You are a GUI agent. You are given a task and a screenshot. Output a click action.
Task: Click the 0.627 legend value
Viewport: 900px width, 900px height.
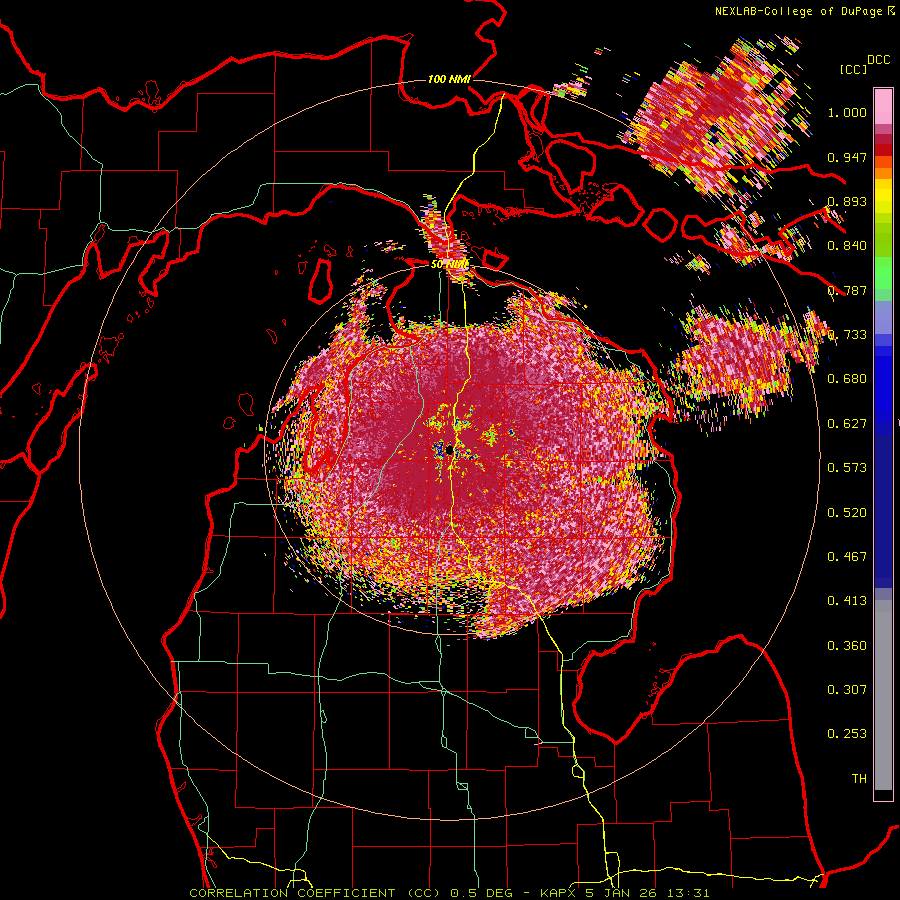tap(847, 424)
